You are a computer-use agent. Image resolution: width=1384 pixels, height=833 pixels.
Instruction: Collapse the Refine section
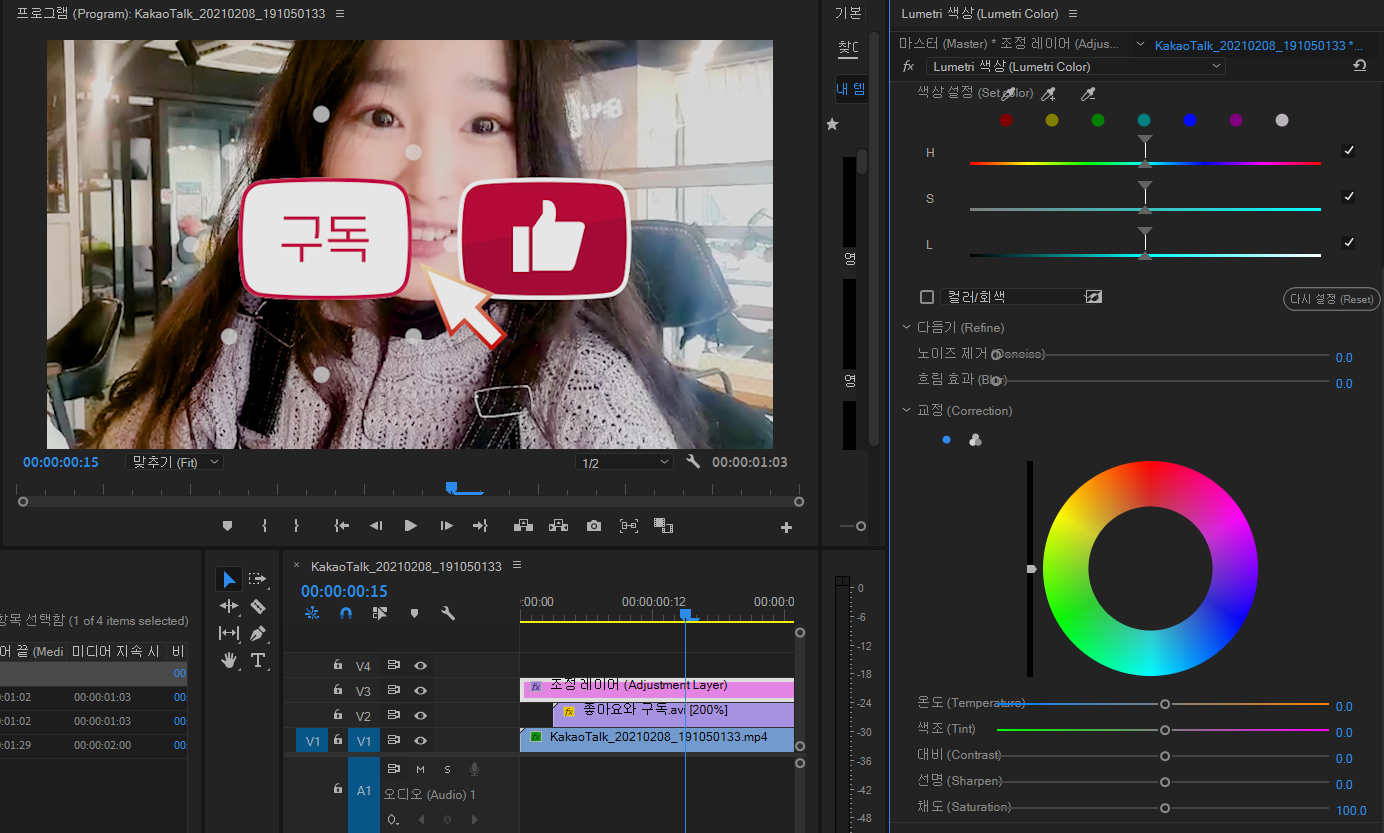(x=907, y=327)
